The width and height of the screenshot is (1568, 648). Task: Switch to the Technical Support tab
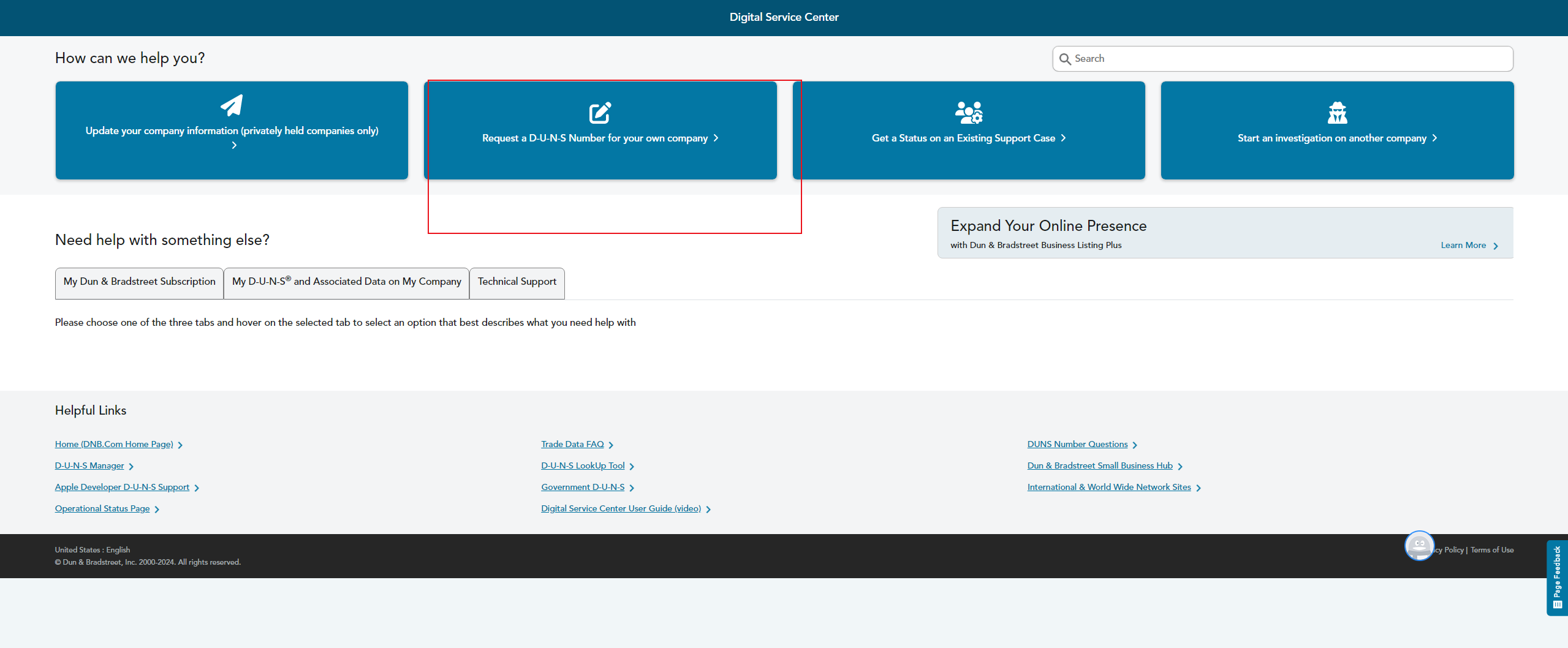pos(517,283)
